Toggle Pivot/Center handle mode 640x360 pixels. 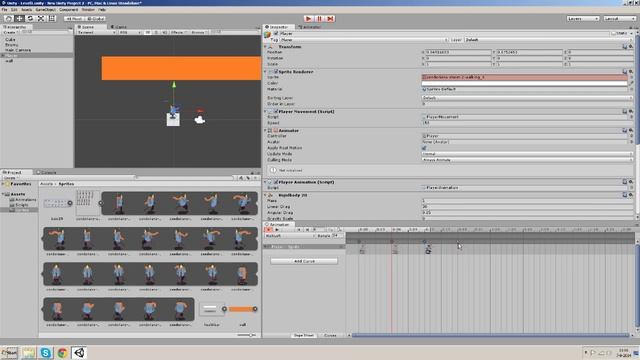(x=74, y=19)
